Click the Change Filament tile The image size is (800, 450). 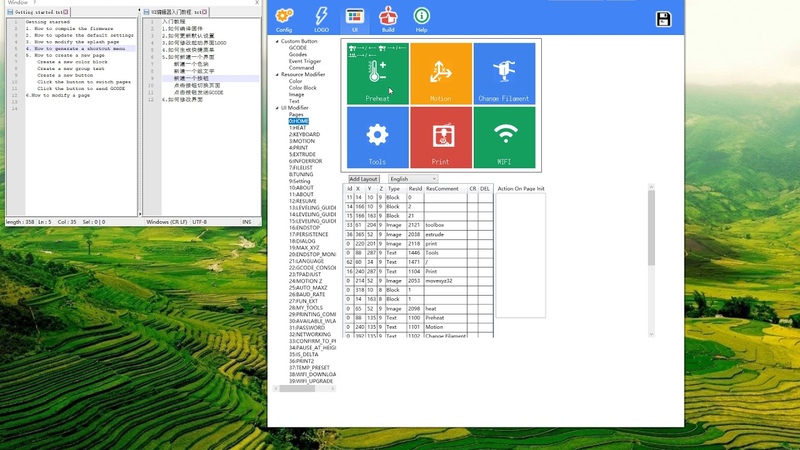coord(504,73)
